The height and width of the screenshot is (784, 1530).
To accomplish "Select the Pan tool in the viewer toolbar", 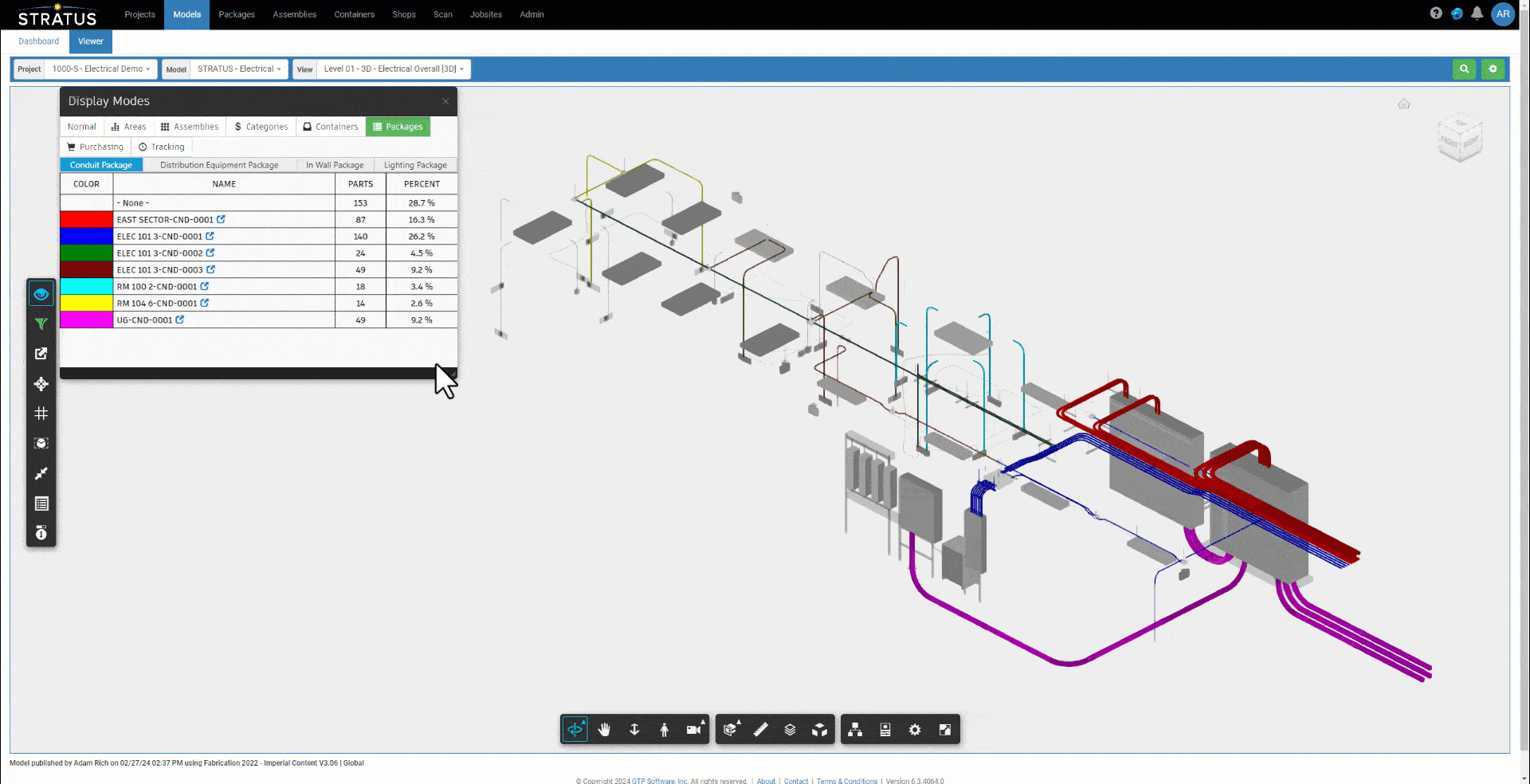I will coord(605,729).
